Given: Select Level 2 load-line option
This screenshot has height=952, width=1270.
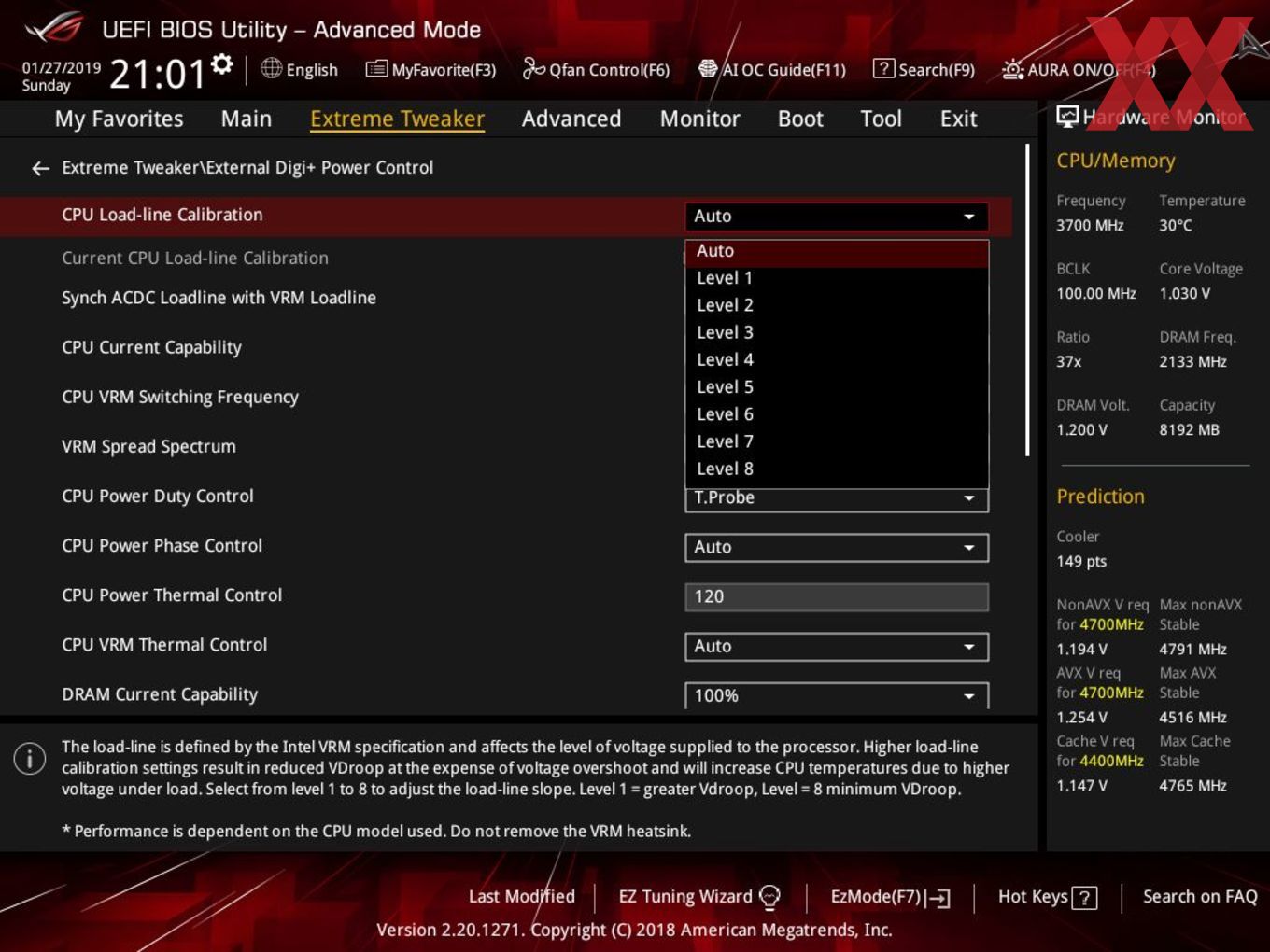Looking at the screenshot, I should pyautogui.click(x=837, y=305).
